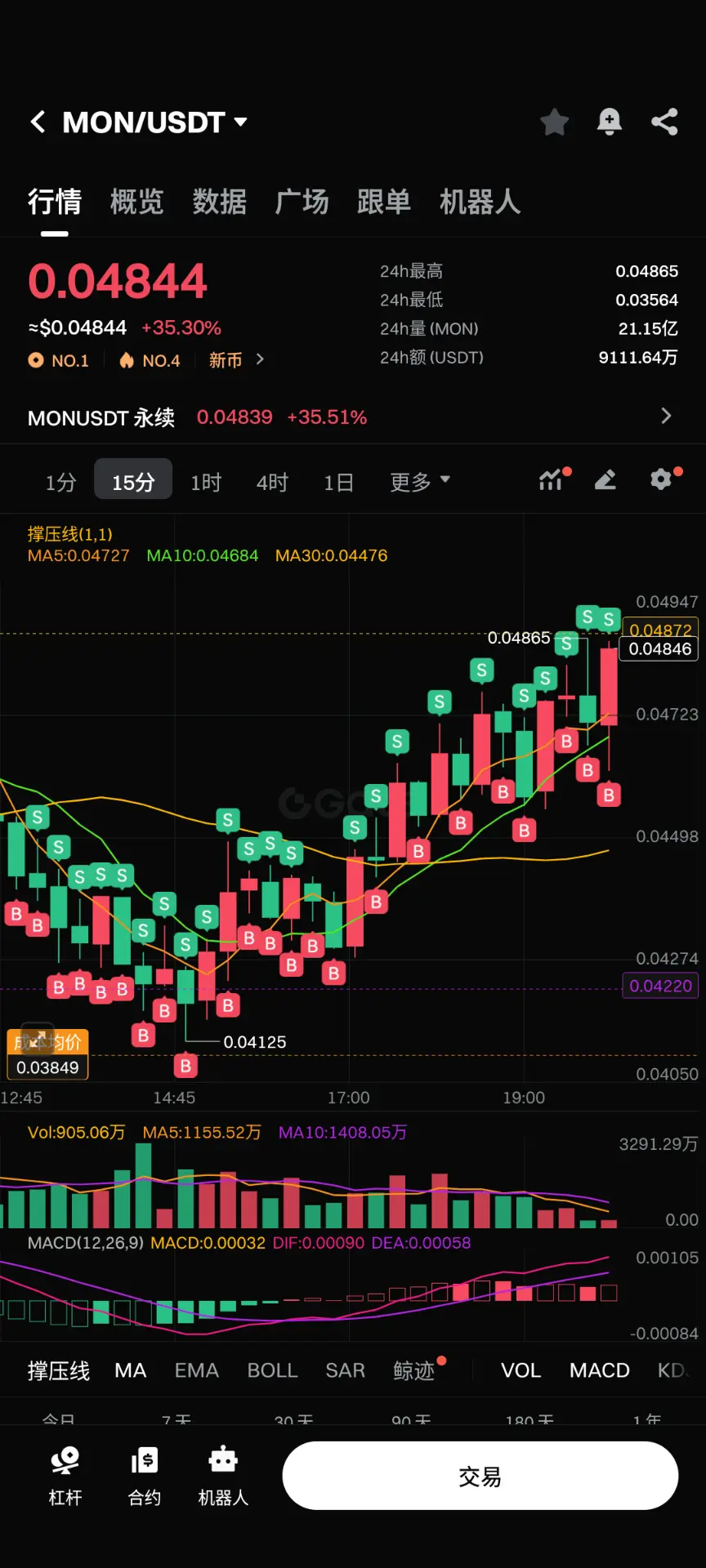Tap the MA10:0.04684 value
This screenshot has width=706, height=1568.
pos(203,556)
